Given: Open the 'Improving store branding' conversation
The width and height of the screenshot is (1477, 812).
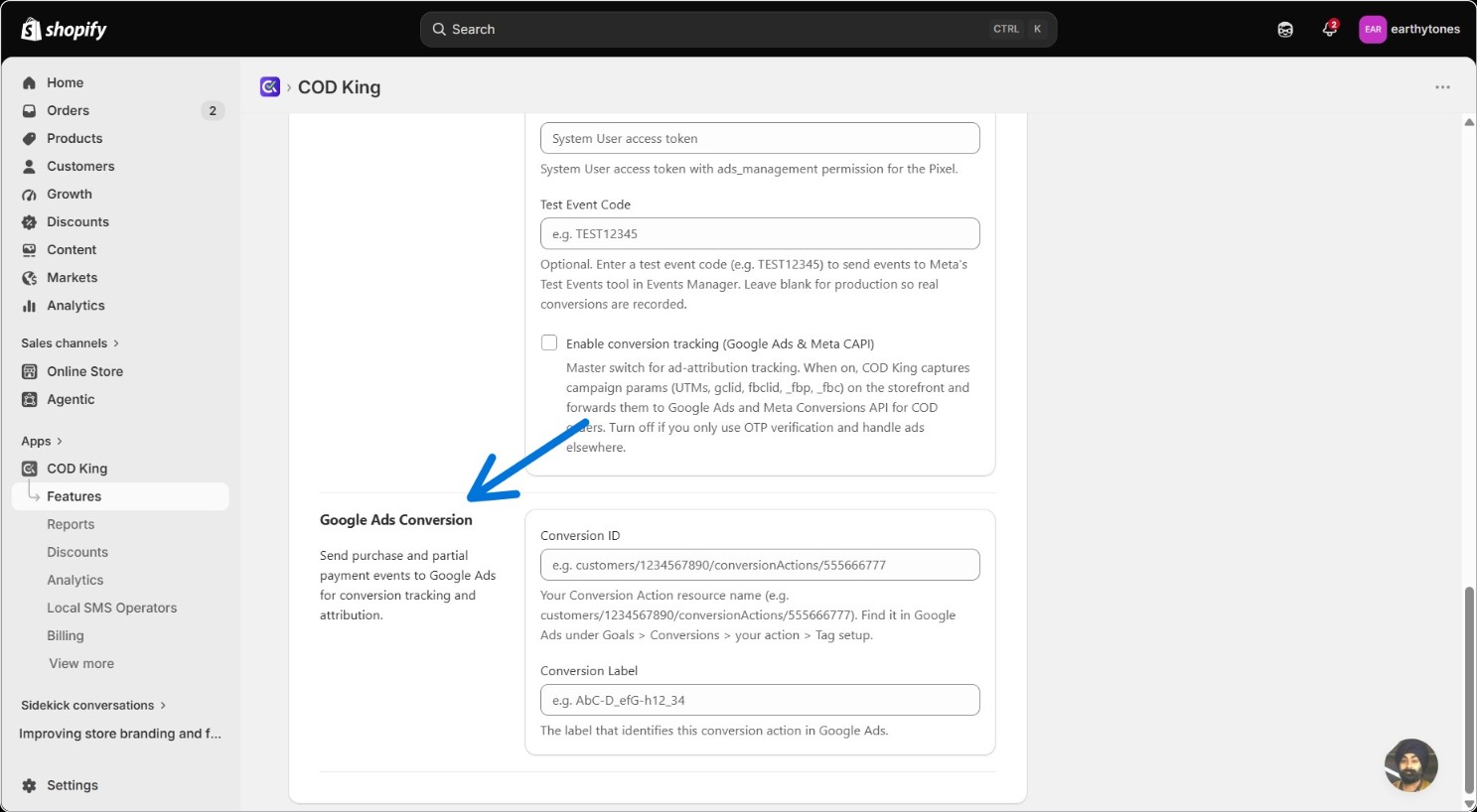Looking at the screenshot, I should coord(120,734).
